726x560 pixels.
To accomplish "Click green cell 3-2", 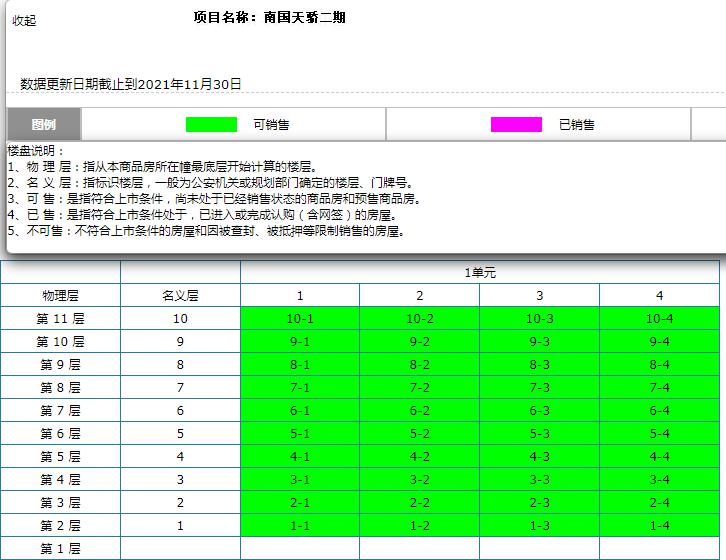I will 419,479.
